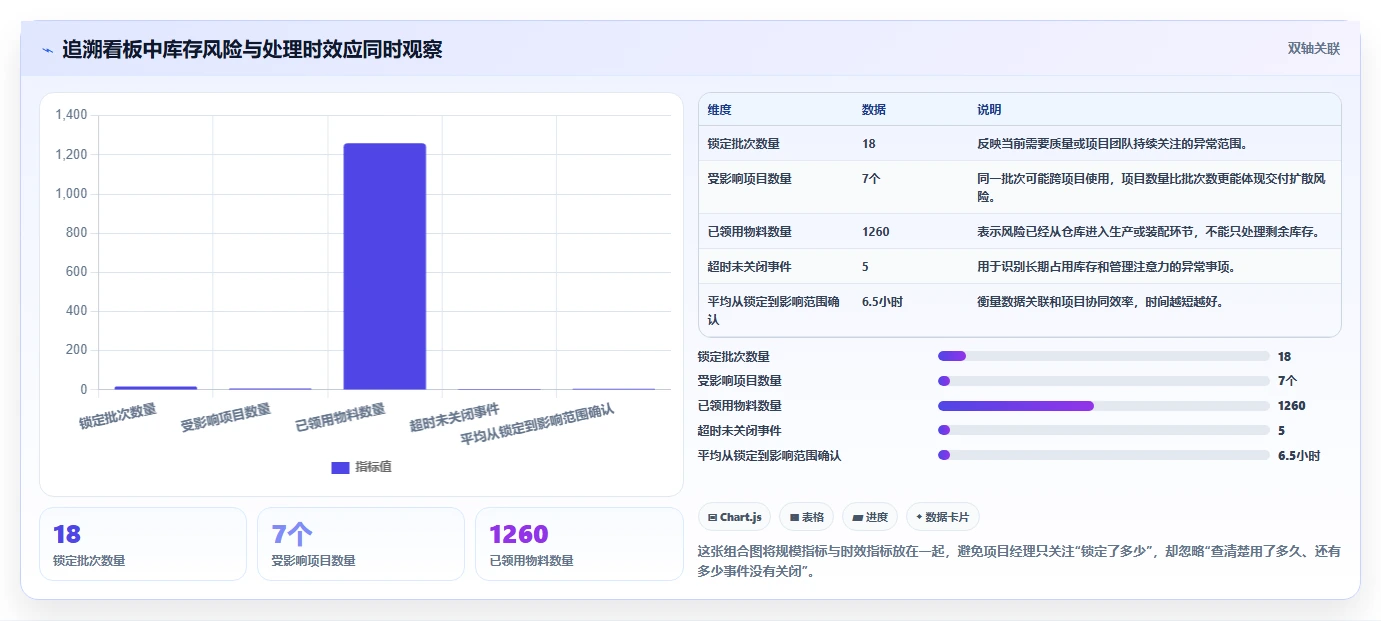Screen dimensions: 1381x621
Task: Click the summary paragraph starting 这张组合图
Action: point(1019,561)
